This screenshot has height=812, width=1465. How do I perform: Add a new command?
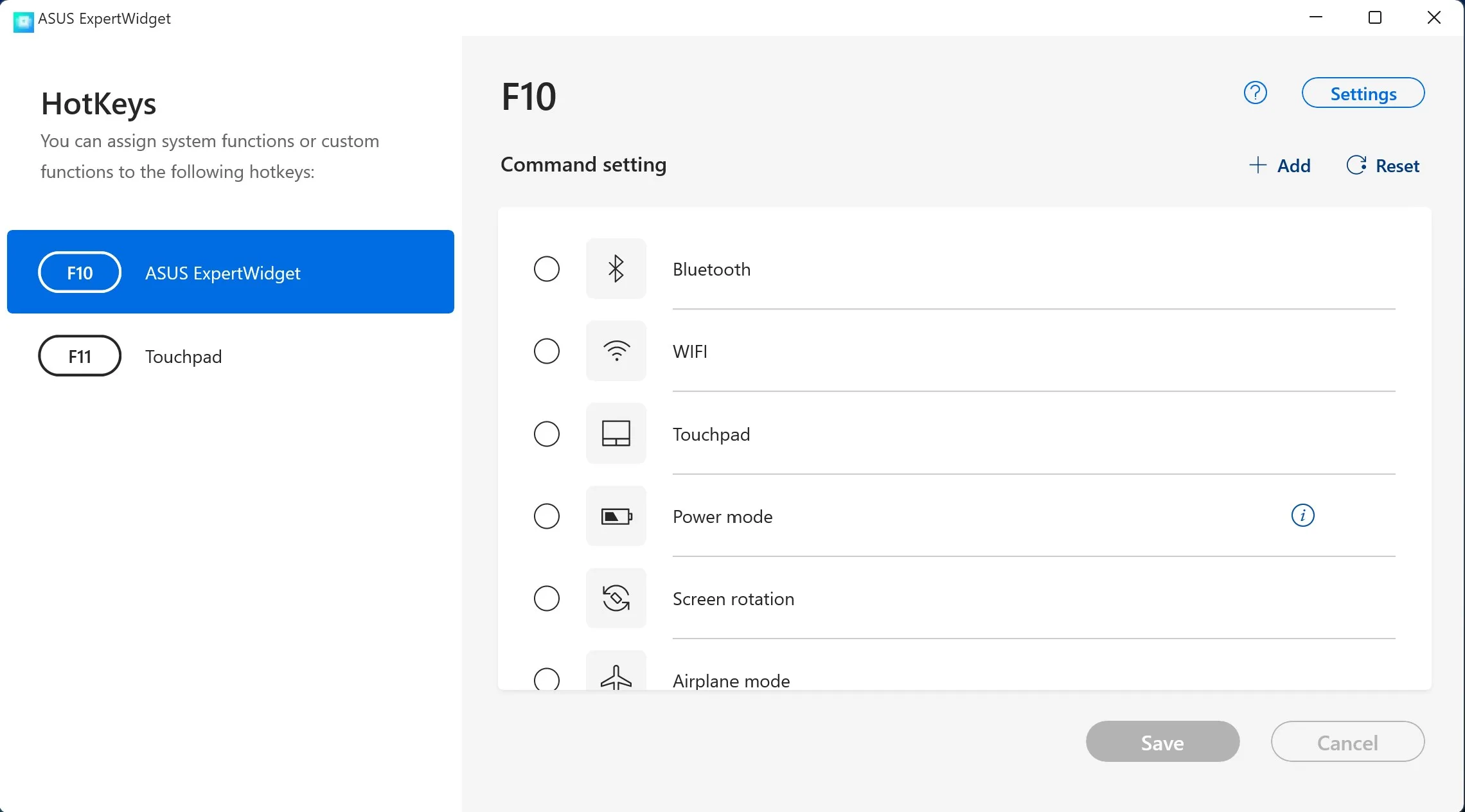coord(1279,166)
